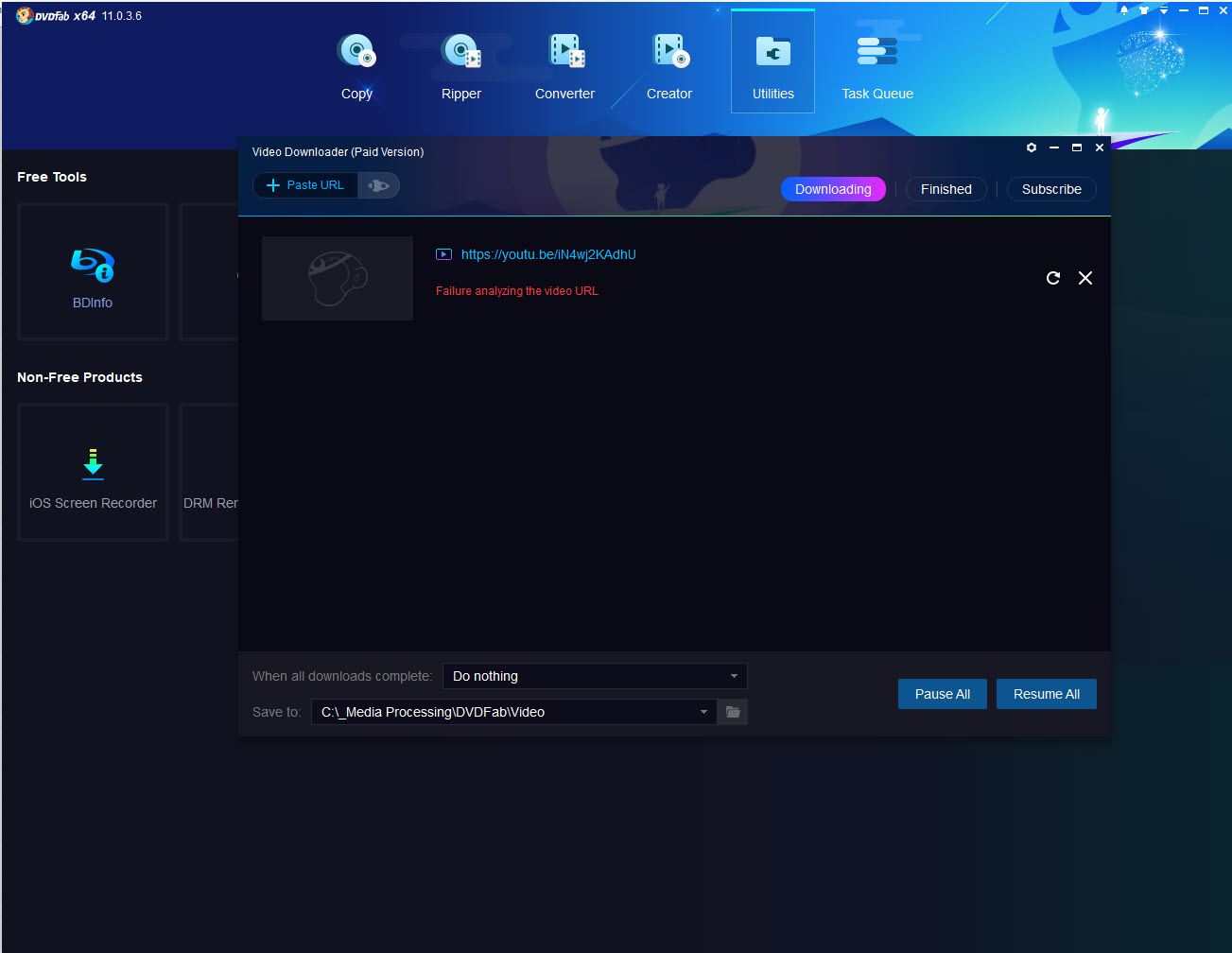Retry analyzing the failed video URL
Screen dimensions: 1232x953
pos(1053,278)
